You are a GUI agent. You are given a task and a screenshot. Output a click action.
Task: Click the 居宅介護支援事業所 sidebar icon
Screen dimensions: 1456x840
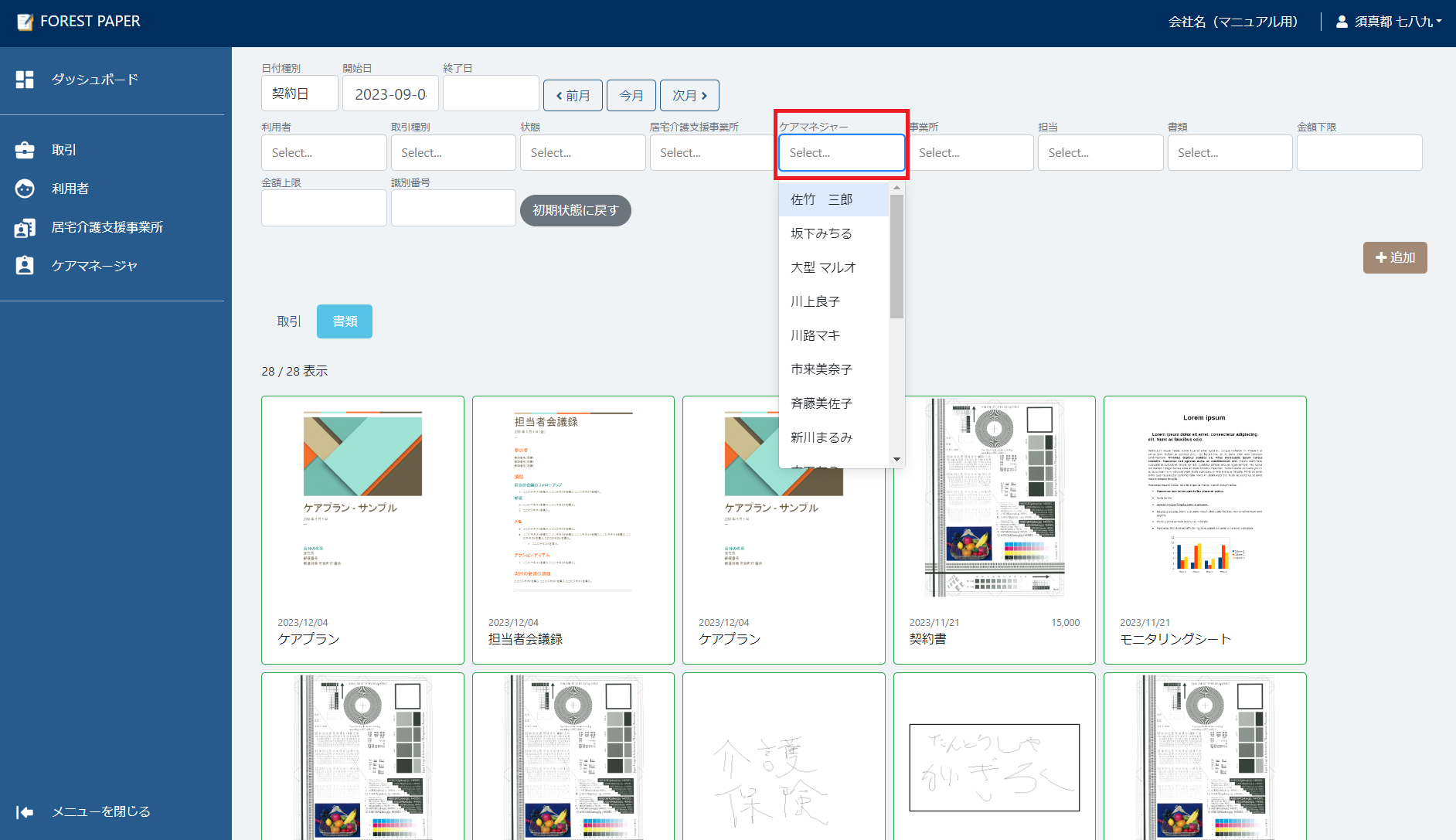(x=25, y=227)
